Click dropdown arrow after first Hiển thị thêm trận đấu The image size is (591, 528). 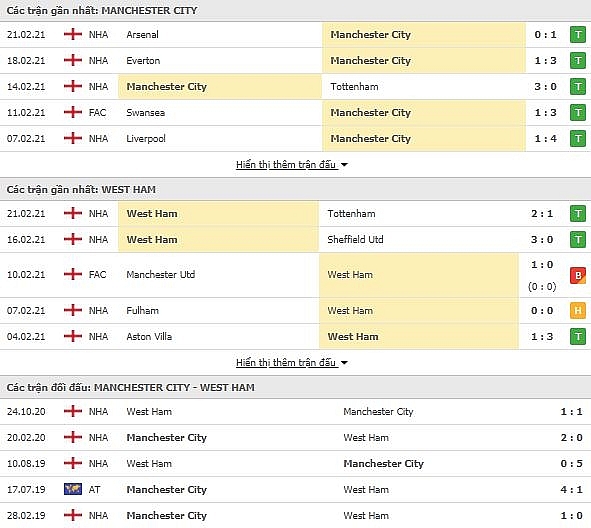[x=344, y=165]
